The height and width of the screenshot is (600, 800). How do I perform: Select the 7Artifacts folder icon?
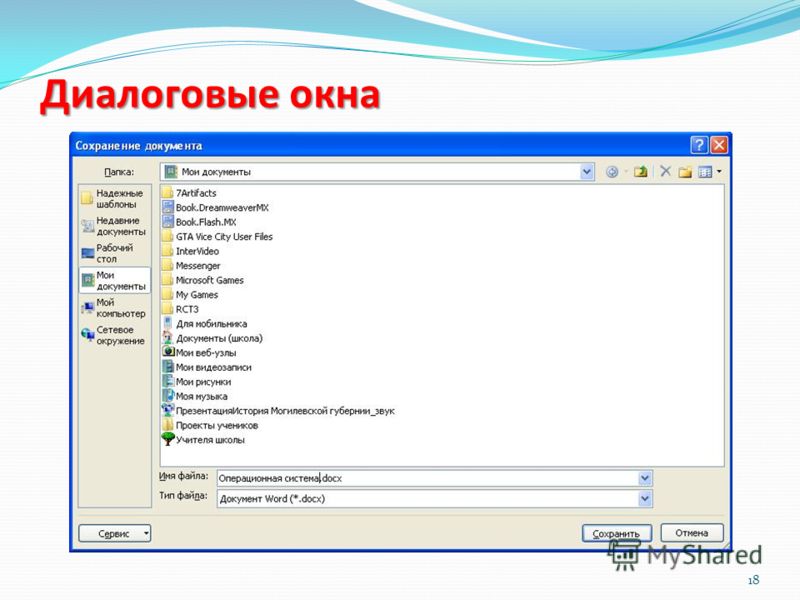(167, 193)
